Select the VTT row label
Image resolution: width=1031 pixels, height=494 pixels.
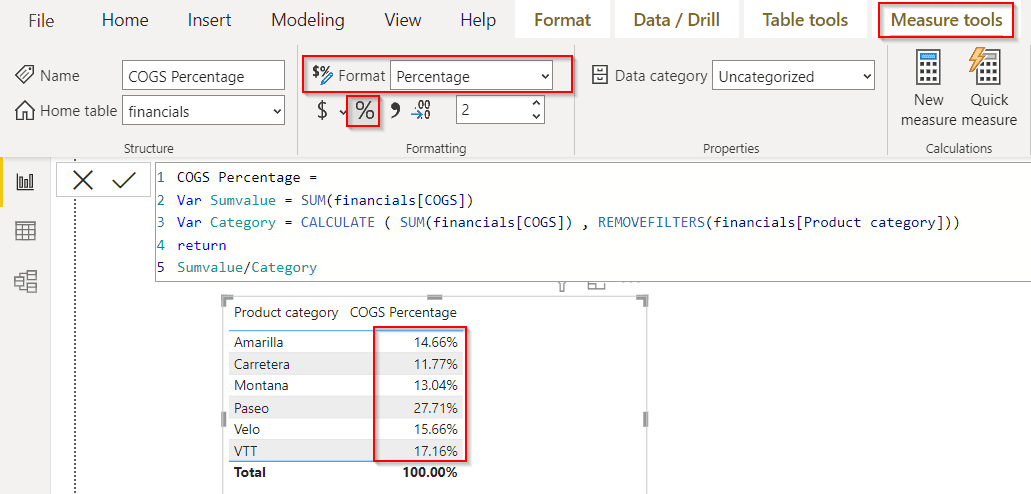click(x=246, y=451)
